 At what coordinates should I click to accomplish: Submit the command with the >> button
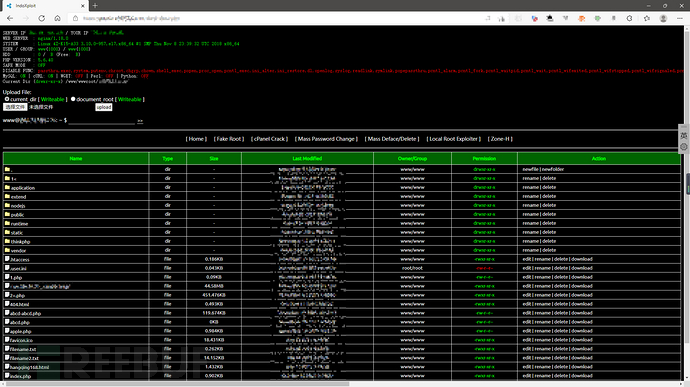tap(140, 121)
